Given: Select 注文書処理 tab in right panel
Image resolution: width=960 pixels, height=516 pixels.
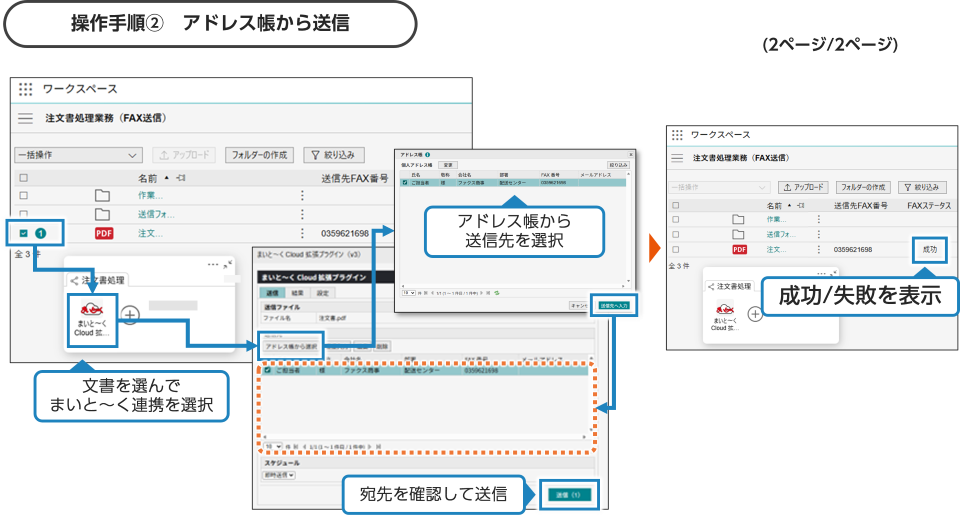Looking at the screenshot, I should (730, 286).
